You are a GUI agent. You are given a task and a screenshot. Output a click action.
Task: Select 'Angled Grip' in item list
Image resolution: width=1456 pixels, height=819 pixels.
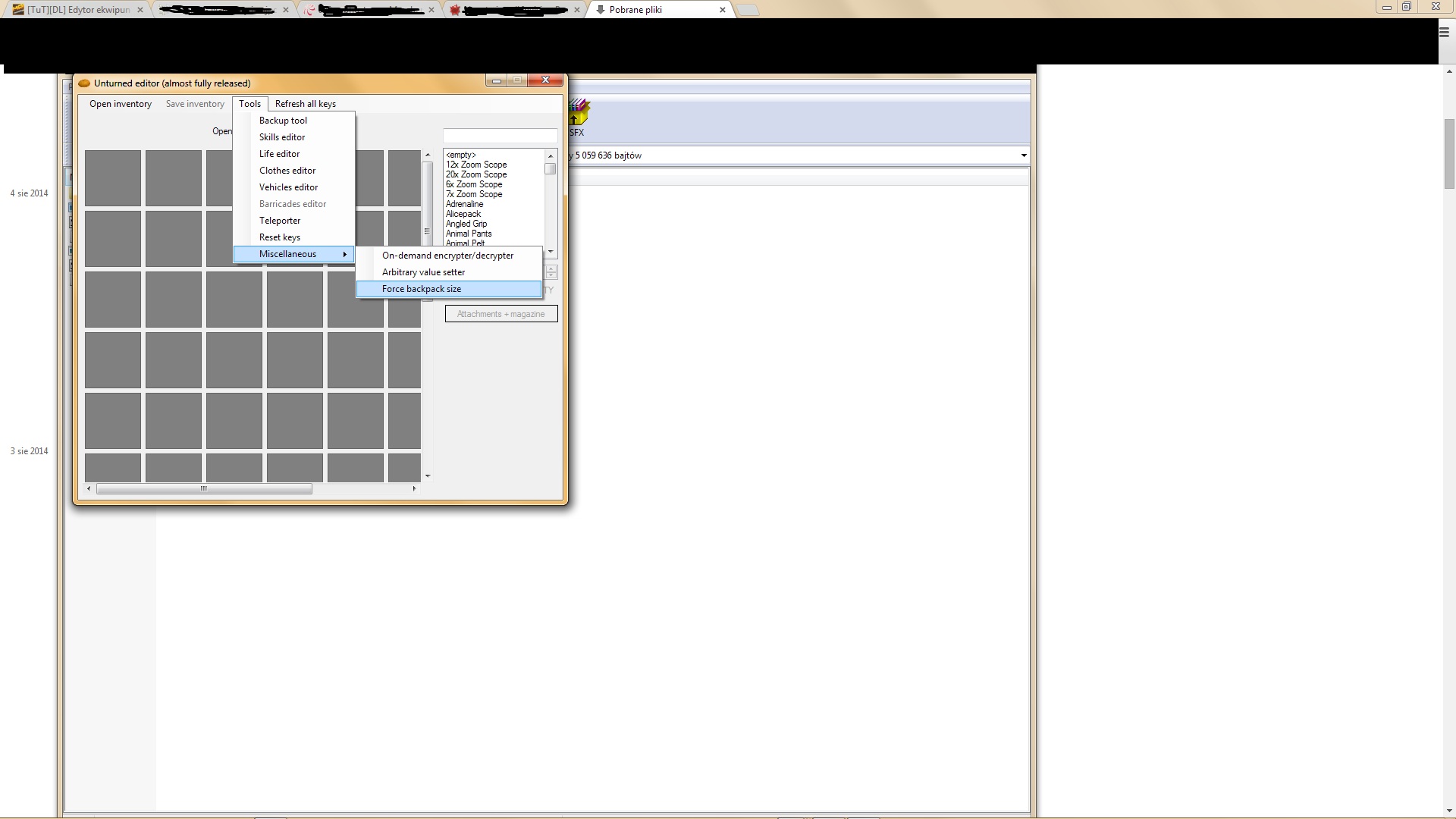[x=494, y=224]
